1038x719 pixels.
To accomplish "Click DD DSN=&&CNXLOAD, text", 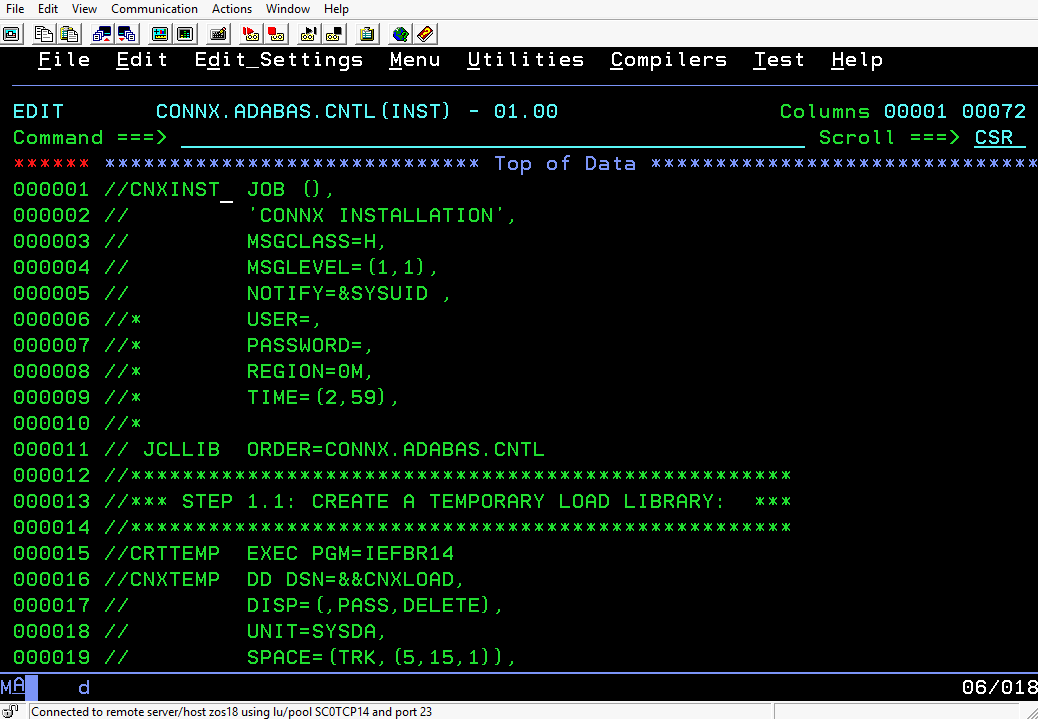I will pos(355,579).
